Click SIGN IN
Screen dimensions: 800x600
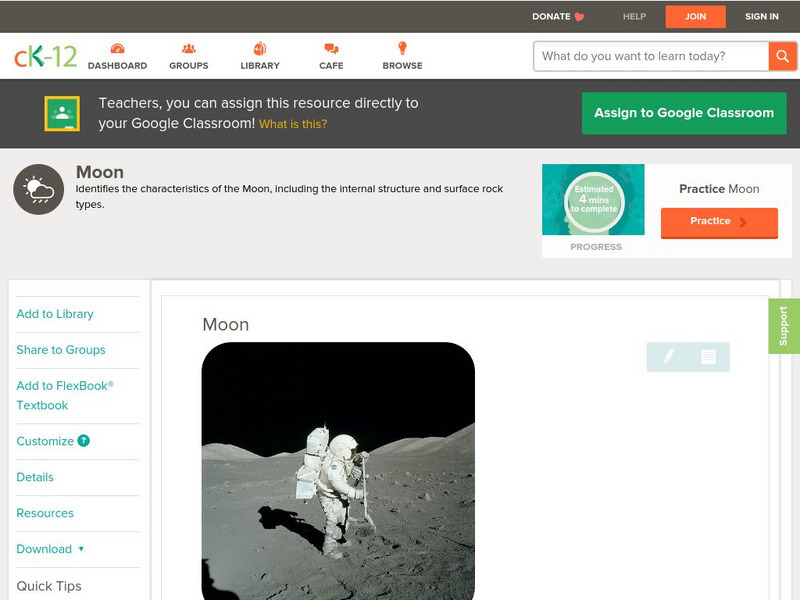(x=762, y=16)
